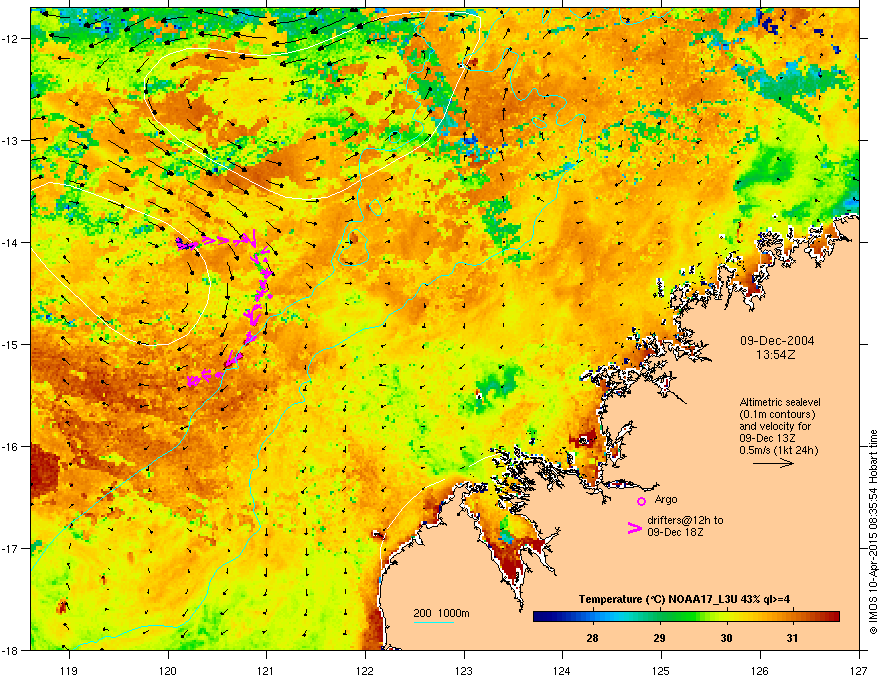Image resolution: width=880 pixels, height=680 pixels.
Task: Click the longitude axis label 125
Action: coord(661,670)
